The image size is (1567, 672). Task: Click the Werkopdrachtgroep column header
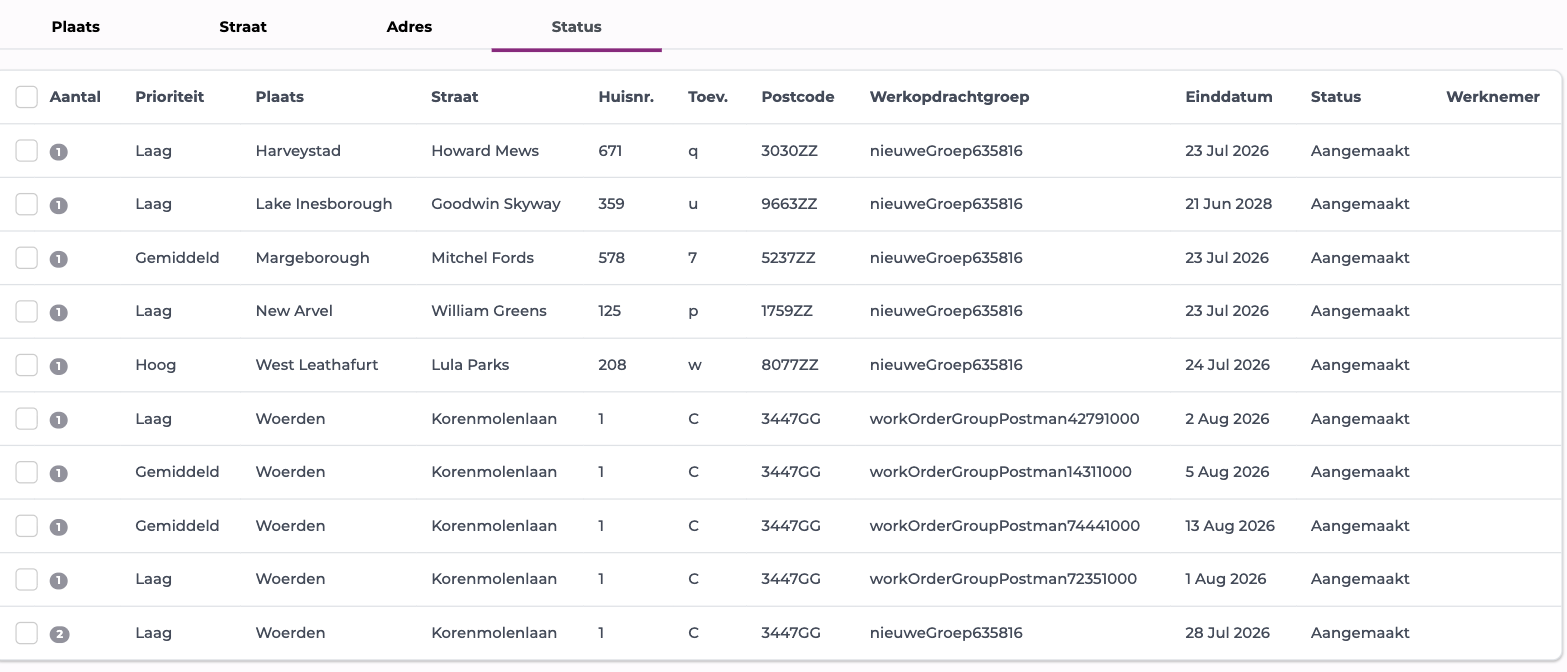(x=949, y=97)
